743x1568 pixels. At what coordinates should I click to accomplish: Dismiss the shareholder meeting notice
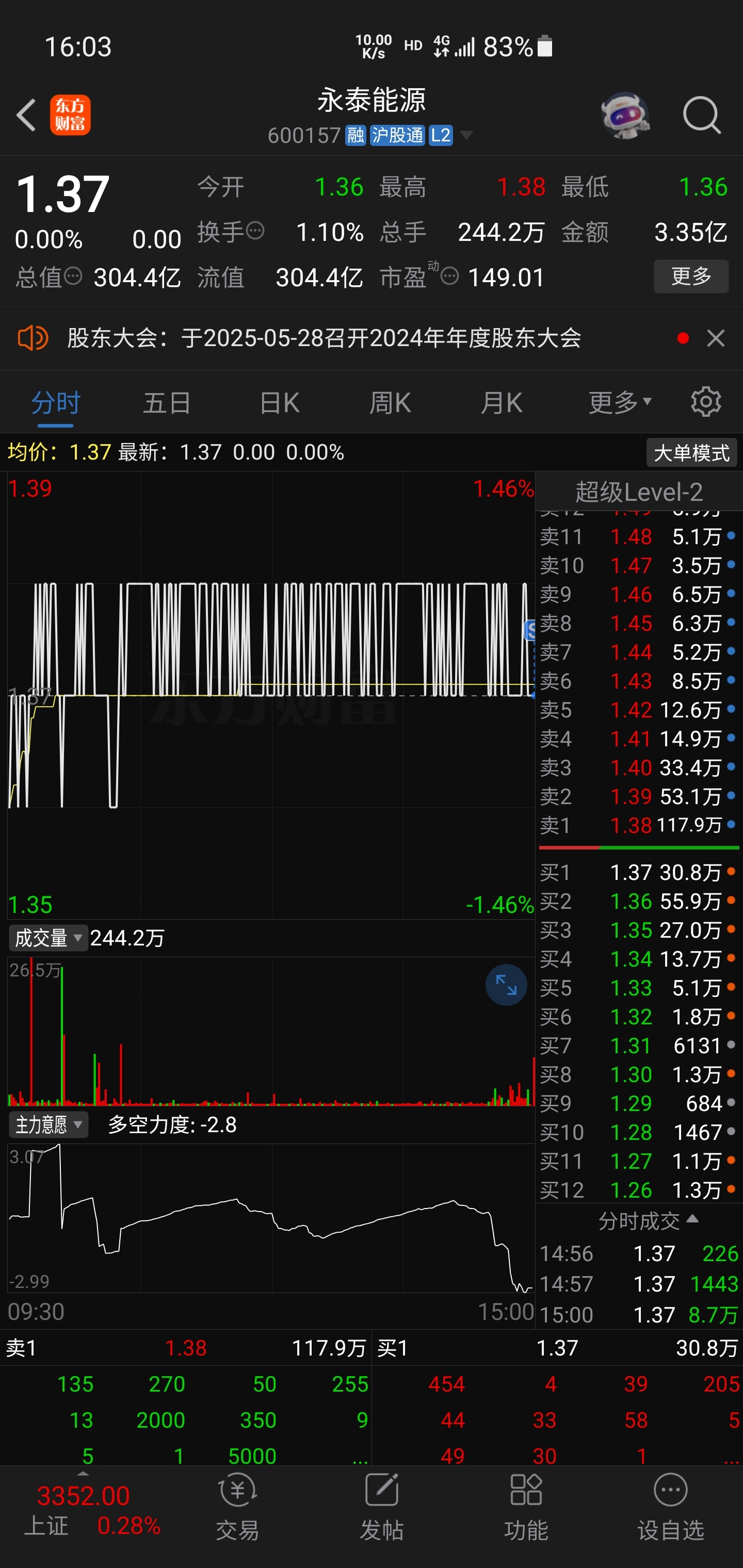coord(716,338)
